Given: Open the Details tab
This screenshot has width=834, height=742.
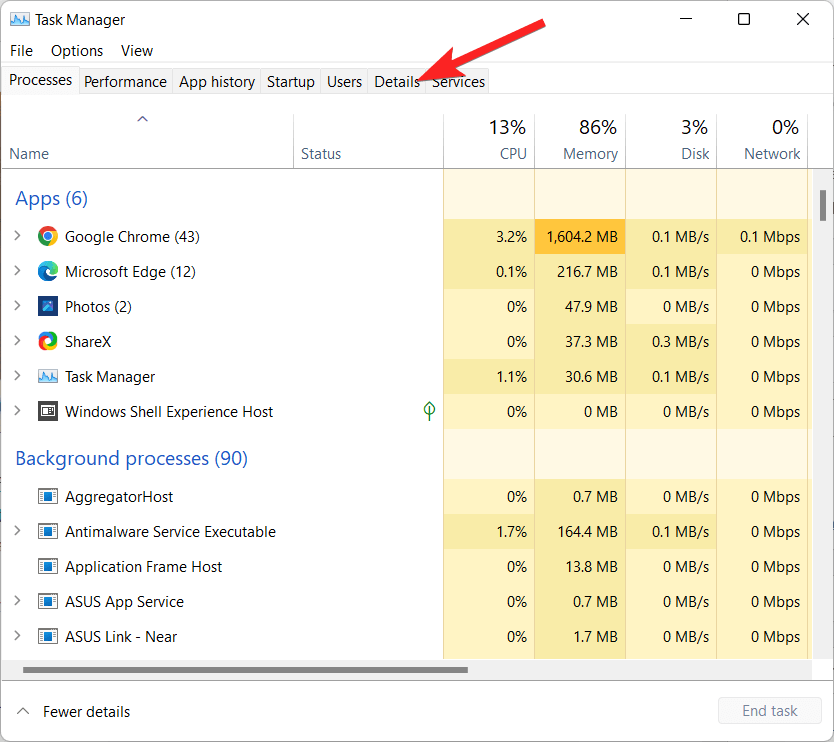Looking at the screenshot, I should 396,81.
